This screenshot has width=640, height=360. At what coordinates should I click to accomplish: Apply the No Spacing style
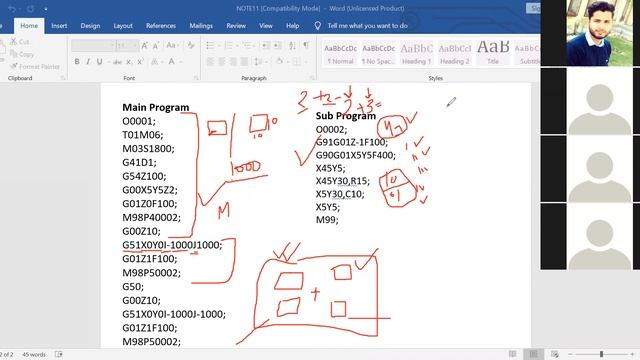[378, 53]
